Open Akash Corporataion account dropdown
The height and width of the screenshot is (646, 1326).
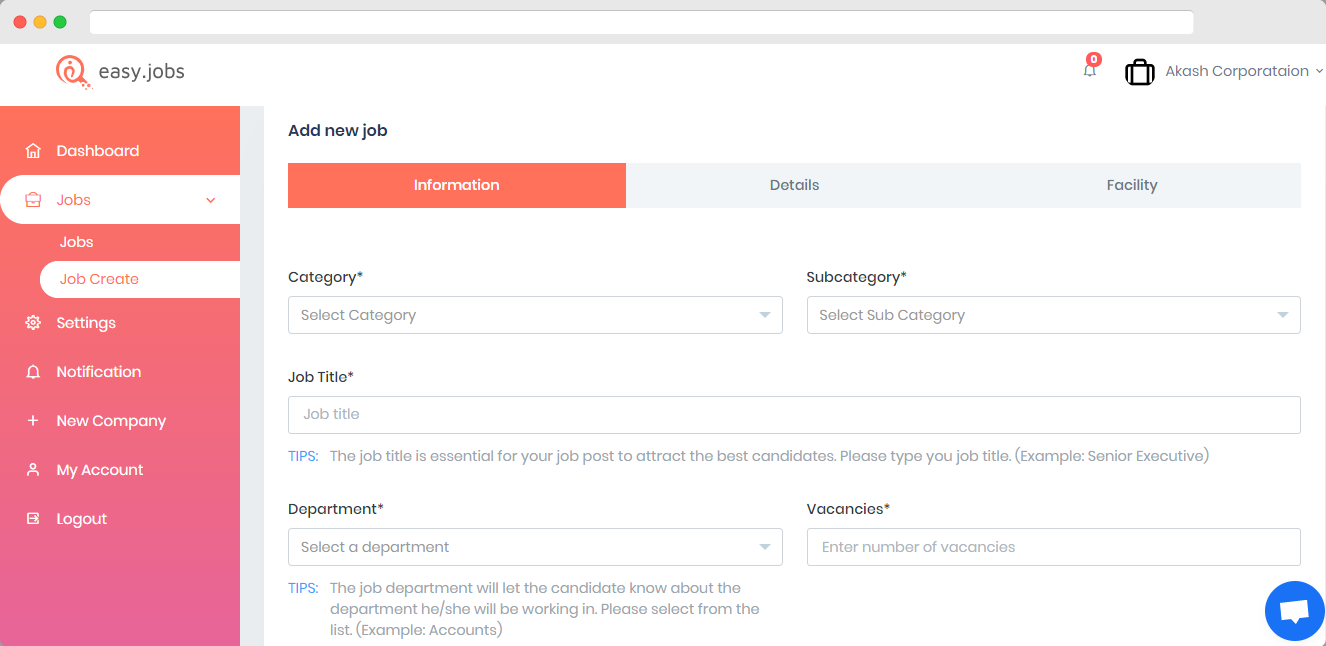click(1244, 71)
